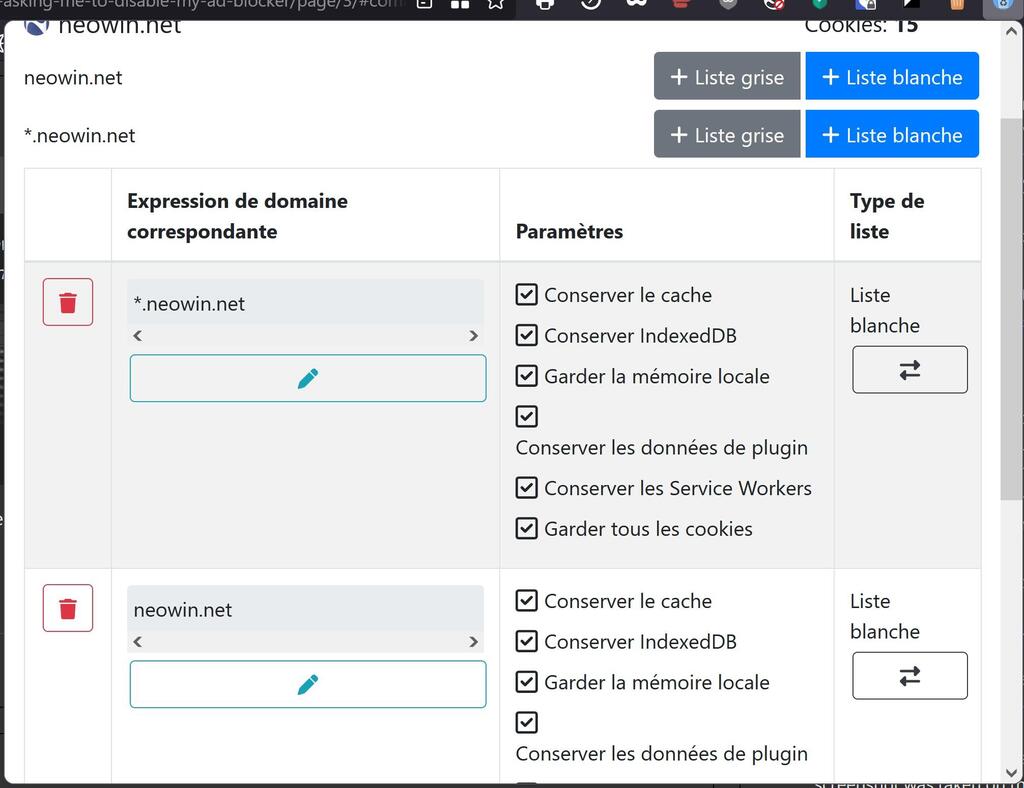Viewport: 1024px width, 788px height.
Task: Add neowin.net to Liste grise
Action: tap(727, 76)
